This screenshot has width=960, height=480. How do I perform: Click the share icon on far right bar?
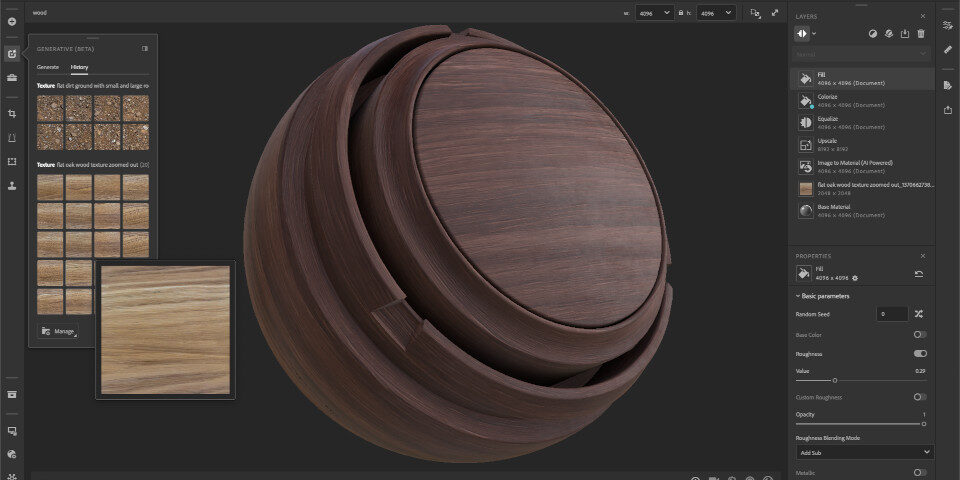(947, 110)
